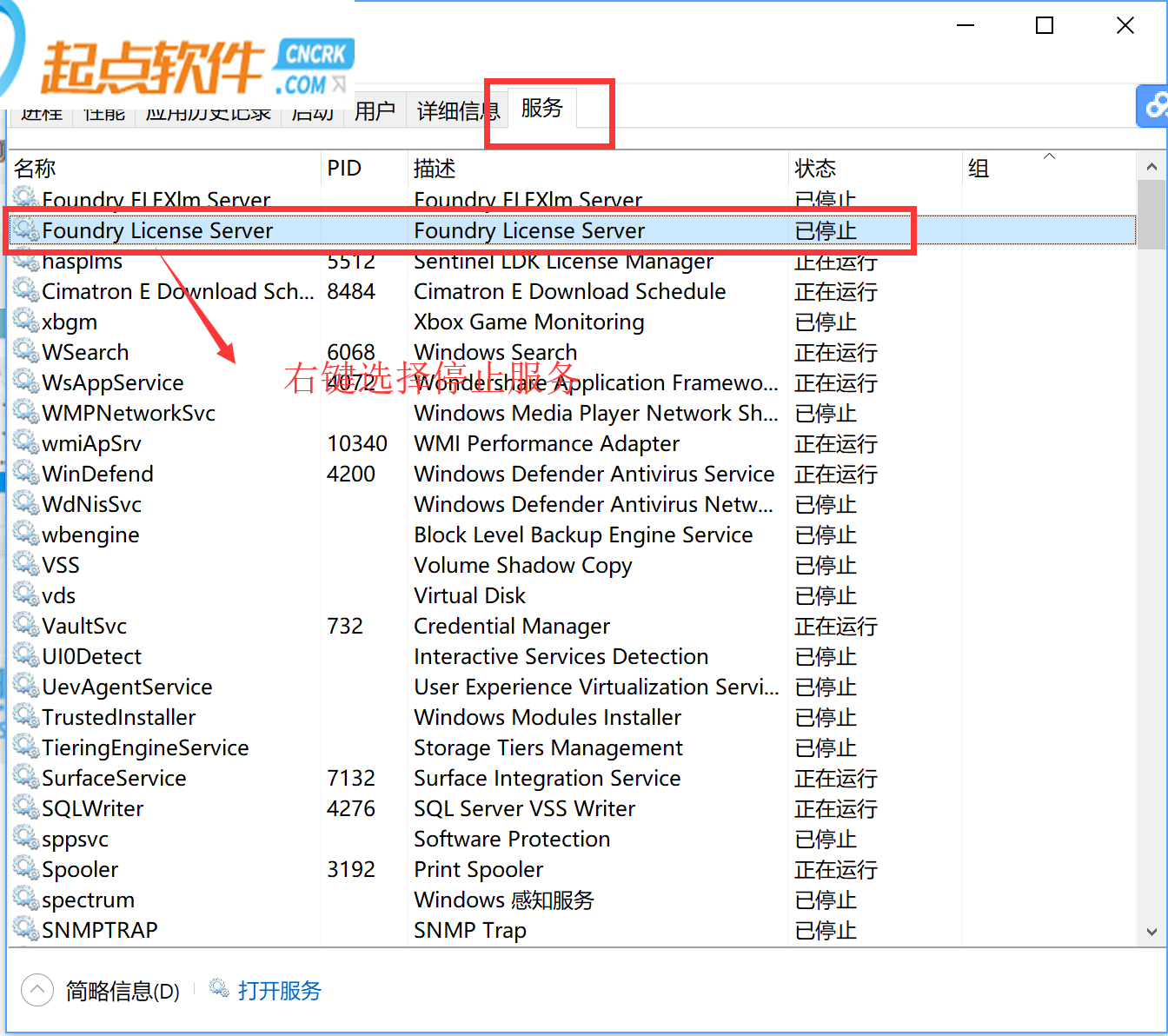Click the VSS service gear icon
Viewport: 1168px width, 1036px height.
coord(25,564)
